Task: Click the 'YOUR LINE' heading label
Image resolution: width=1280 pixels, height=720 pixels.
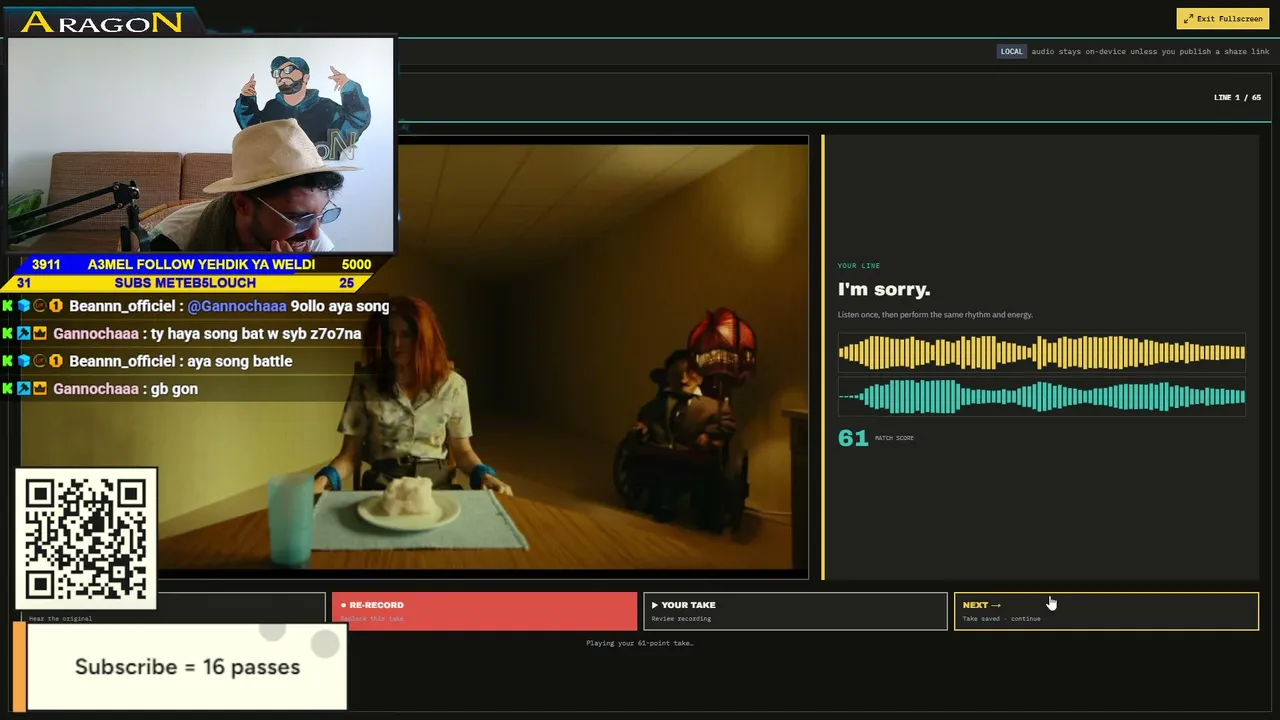Action: pos(859,265)
